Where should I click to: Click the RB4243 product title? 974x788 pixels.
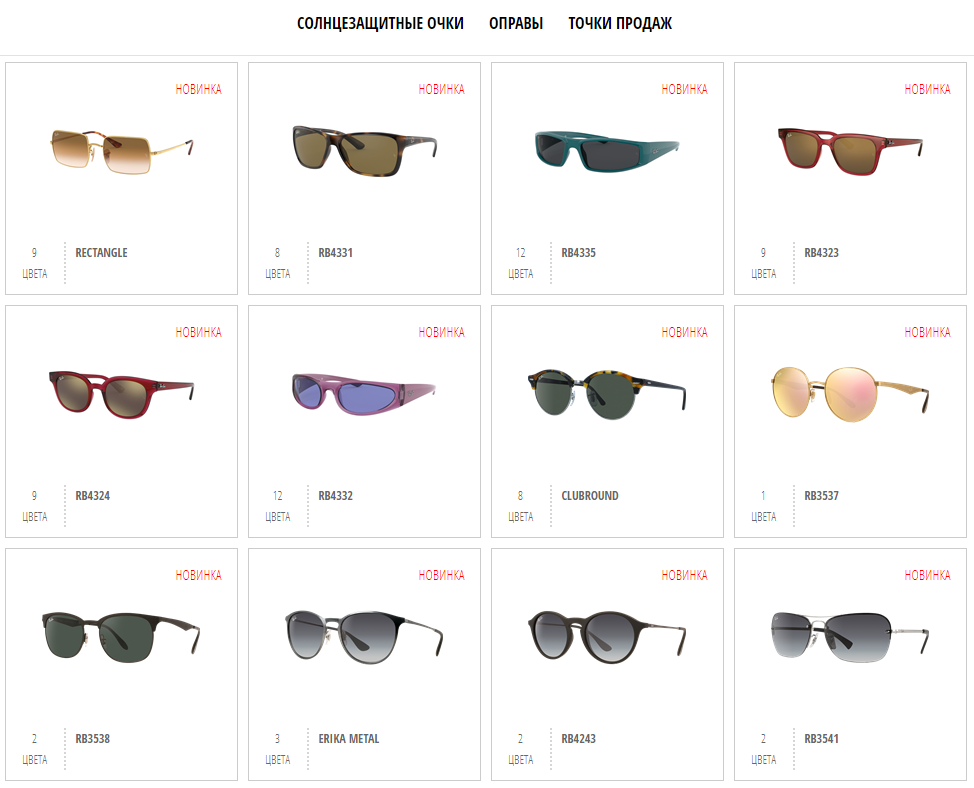pos(578,738)
